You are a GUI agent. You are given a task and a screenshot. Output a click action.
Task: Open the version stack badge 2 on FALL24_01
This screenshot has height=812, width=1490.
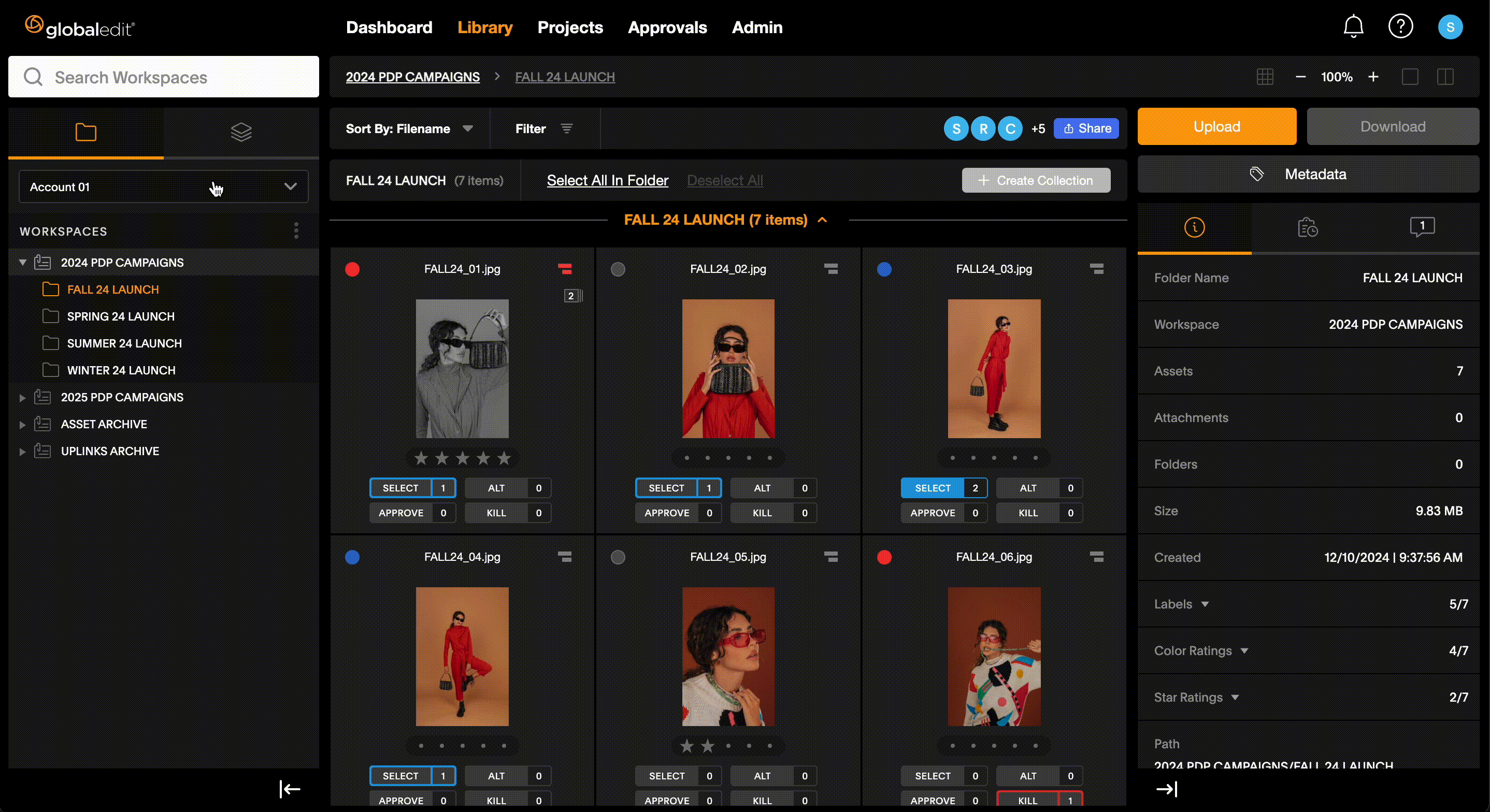point(572,296)
